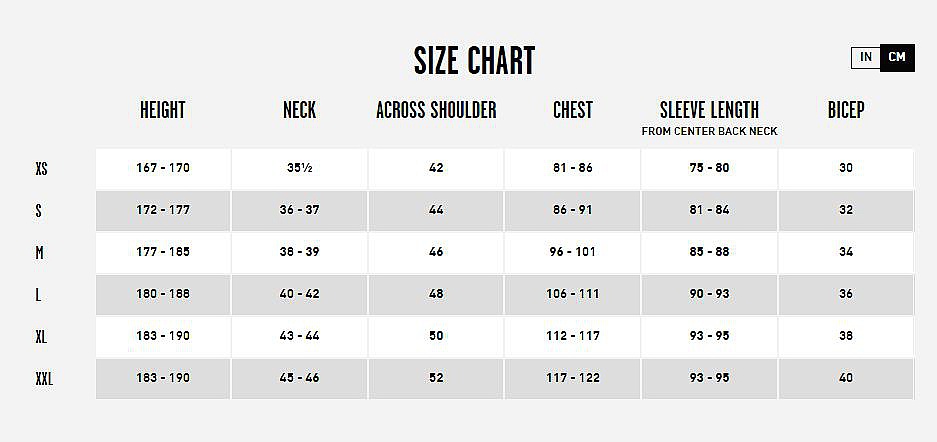The image size is (937, 442).
Task: Click the Size Chart title
Action: pyautogui.click(x=474, y=61)
